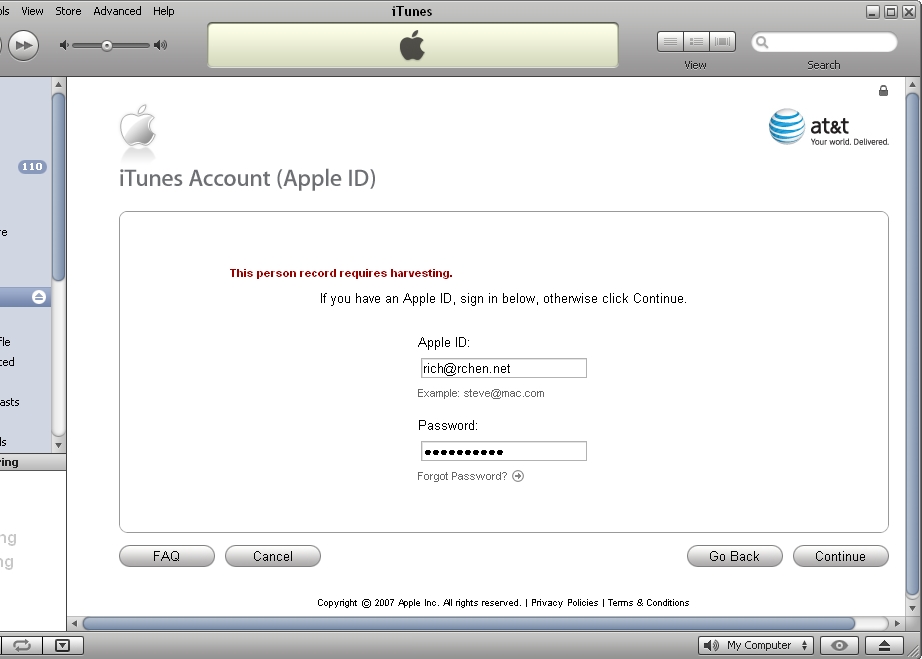Toggle the repeat playlist button
This screenshot has width=922, height=659.
[22, 646]
